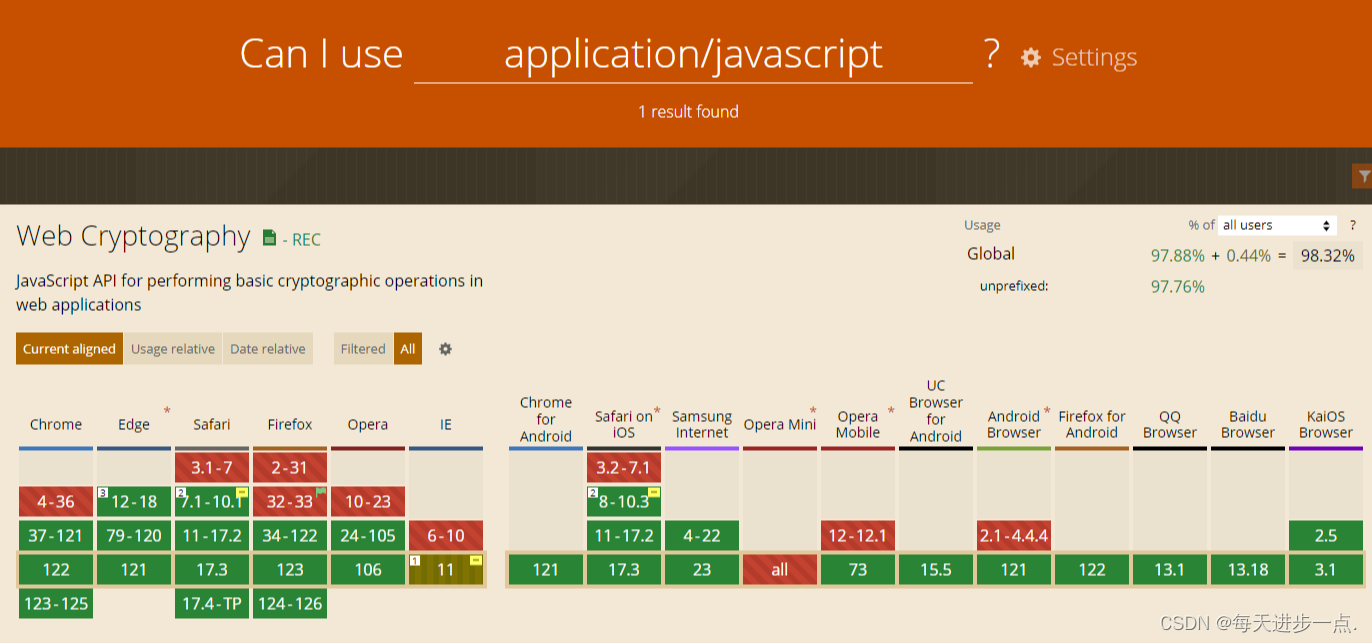The width and height of the screenshot is (1372, 643).
Task: Click the Android Browser 2.1-4.4.4 cell
Action: pos(1014,535)
